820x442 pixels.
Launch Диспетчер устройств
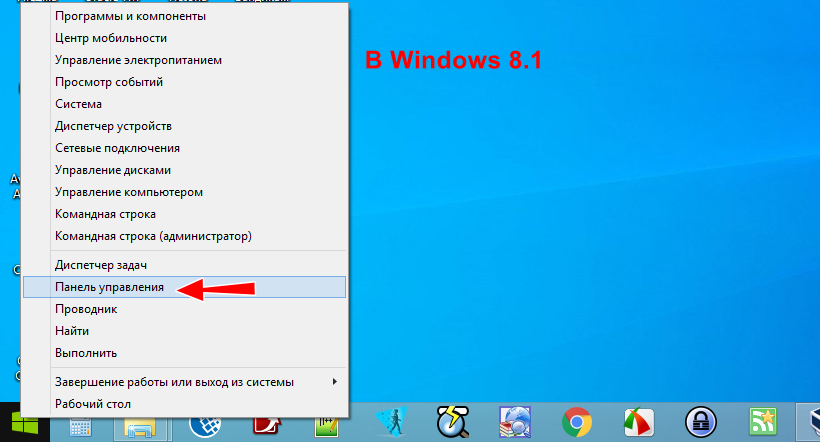click(x=184, y=126)
